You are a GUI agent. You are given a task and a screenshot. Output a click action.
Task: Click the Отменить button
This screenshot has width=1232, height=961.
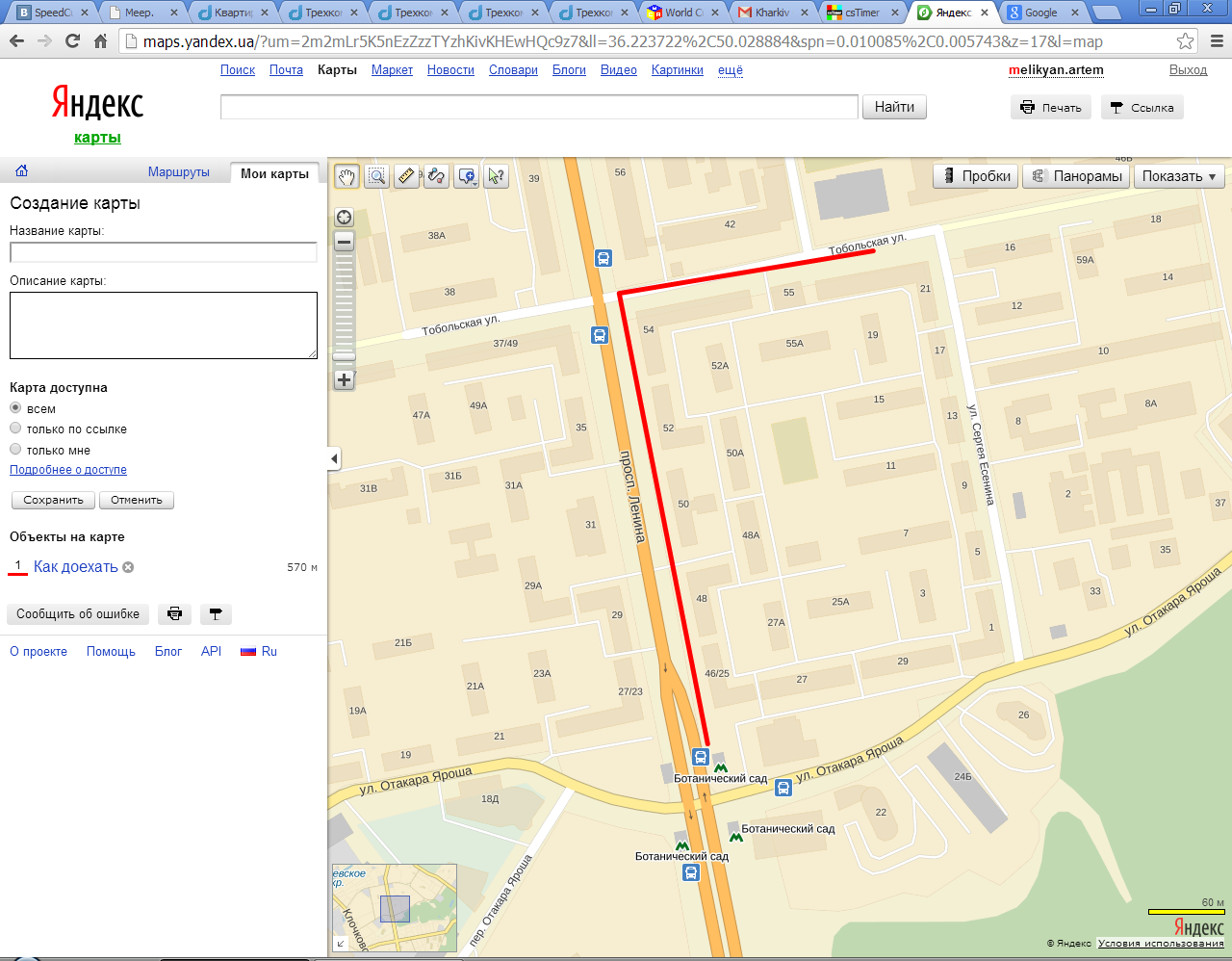pos(137,500)
